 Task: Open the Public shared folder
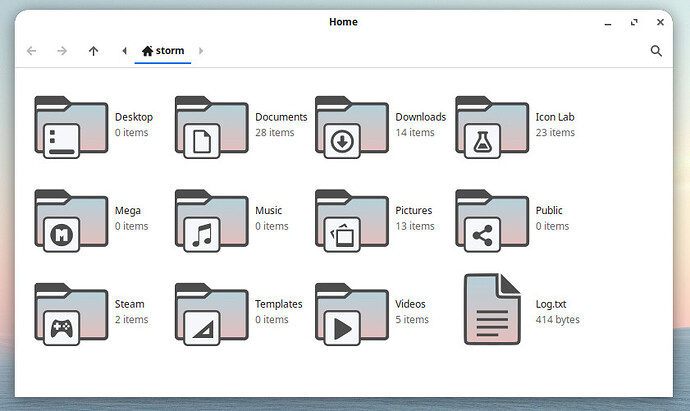pyautogui.click(x=491, y=219)
